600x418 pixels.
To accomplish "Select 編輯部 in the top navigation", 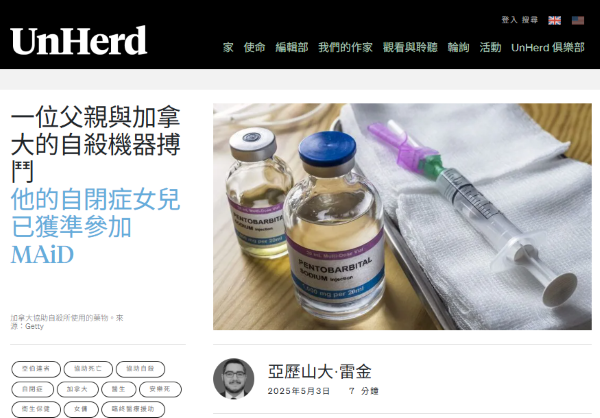I will click(x=292, y=47).
